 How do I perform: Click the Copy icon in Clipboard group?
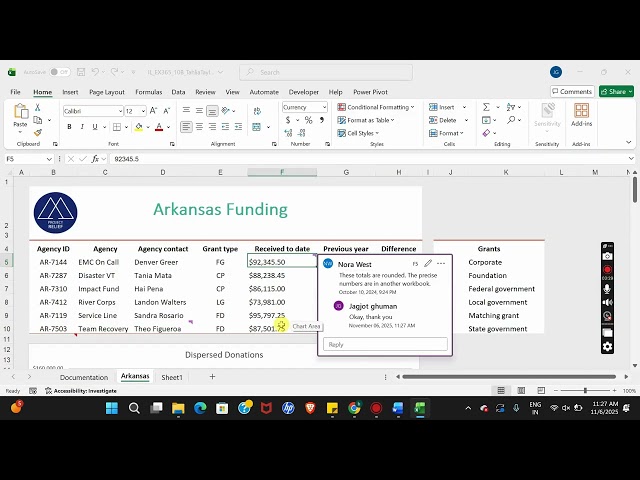38,120
